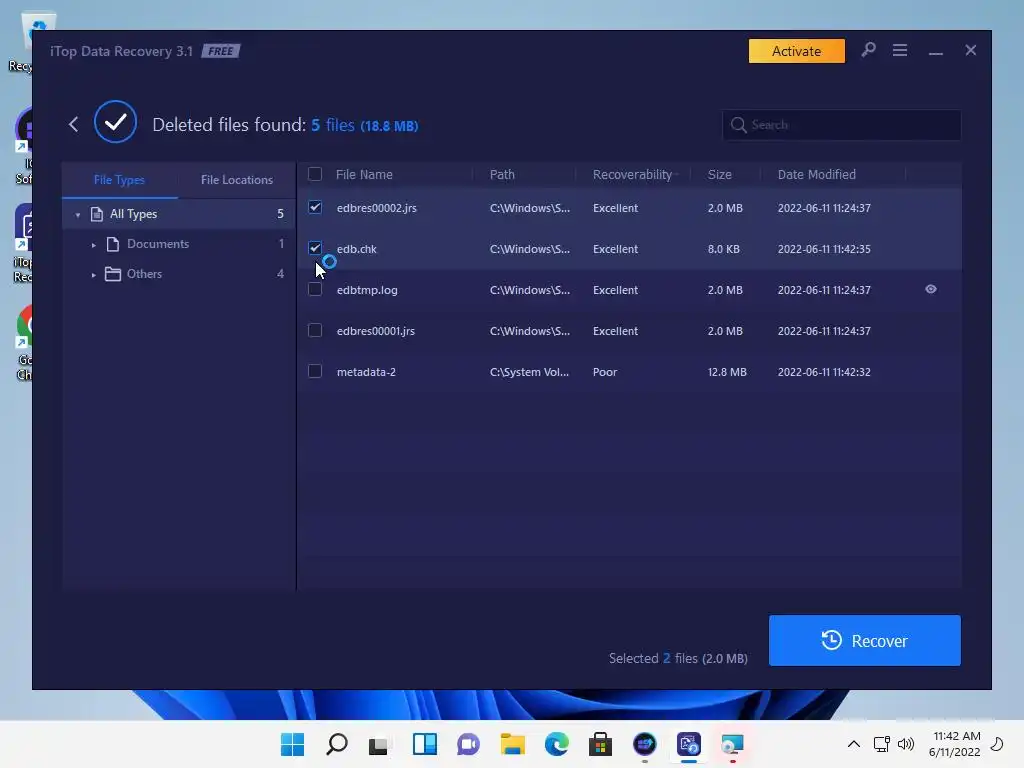Click the eye preview icon for edbtmp.log
This screenshot has height=768, width=1024.
[x=931, y=289]
